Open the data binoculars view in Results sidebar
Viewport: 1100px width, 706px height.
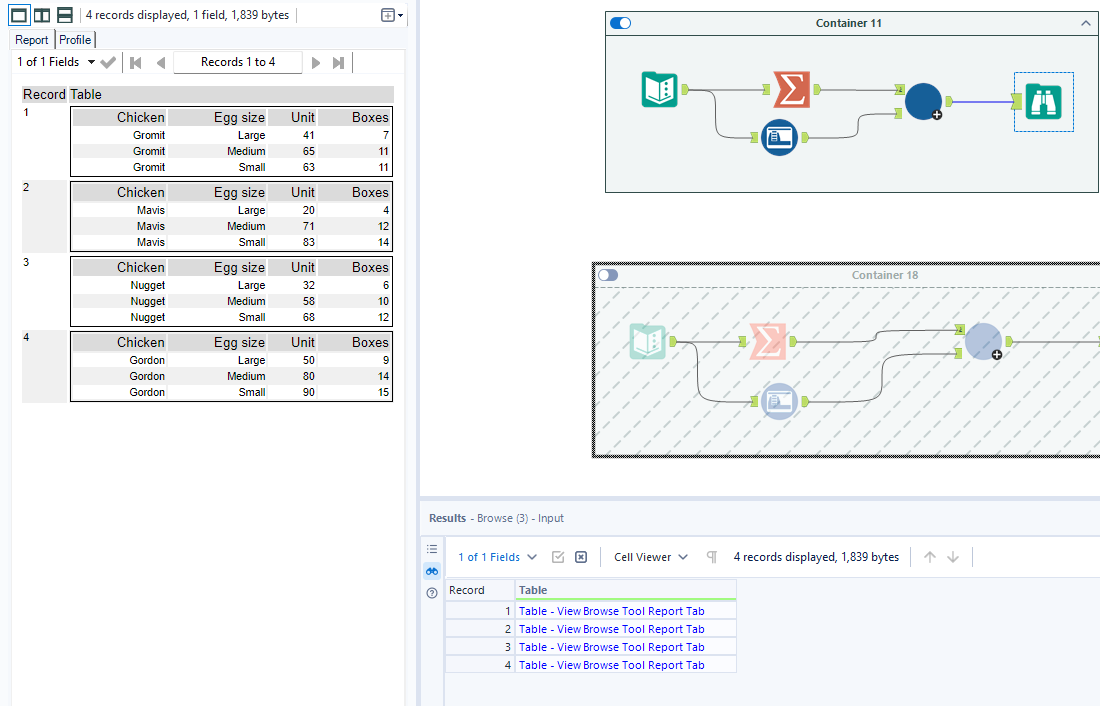point(432,571)
